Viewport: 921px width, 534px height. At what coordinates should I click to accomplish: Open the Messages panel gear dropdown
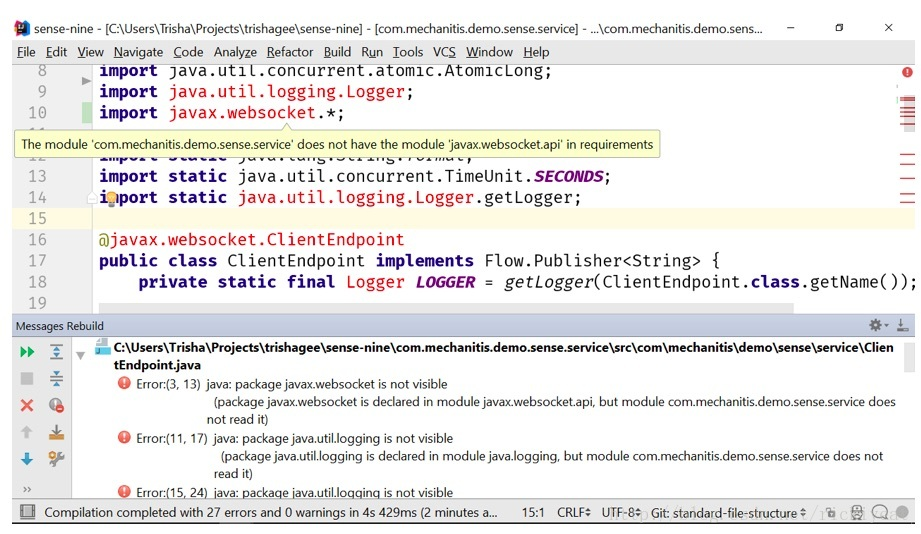coord(878,325)
